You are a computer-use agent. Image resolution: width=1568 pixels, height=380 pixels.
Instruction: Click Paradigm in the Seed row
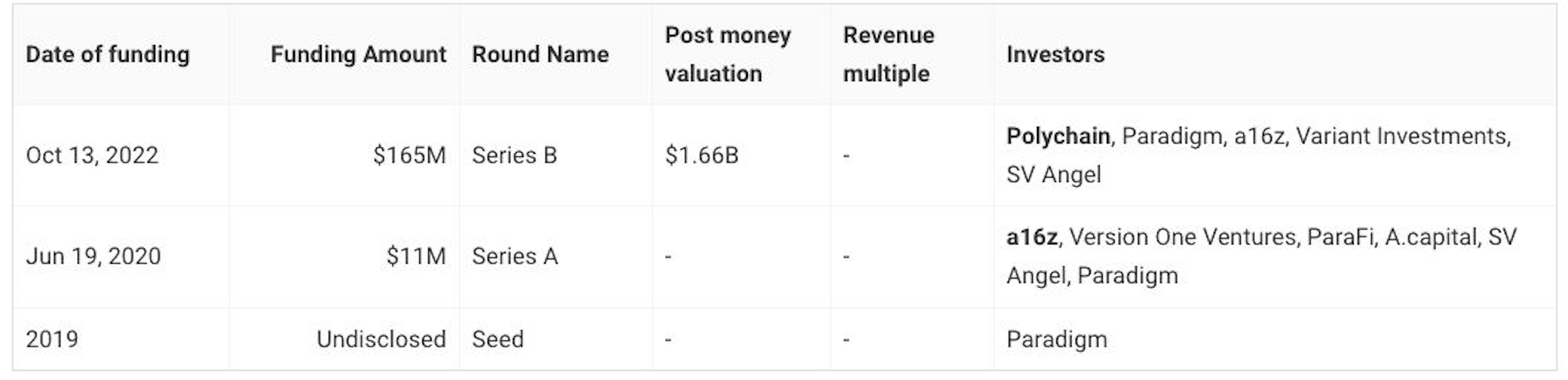pyautogui.click(x=1057, y=339)
